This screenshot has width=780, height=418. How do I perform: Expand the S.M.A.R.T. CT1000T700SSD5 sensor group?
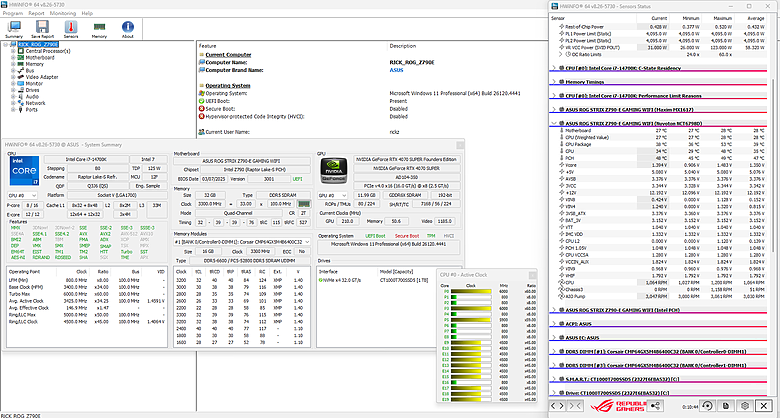pos(555,379)
